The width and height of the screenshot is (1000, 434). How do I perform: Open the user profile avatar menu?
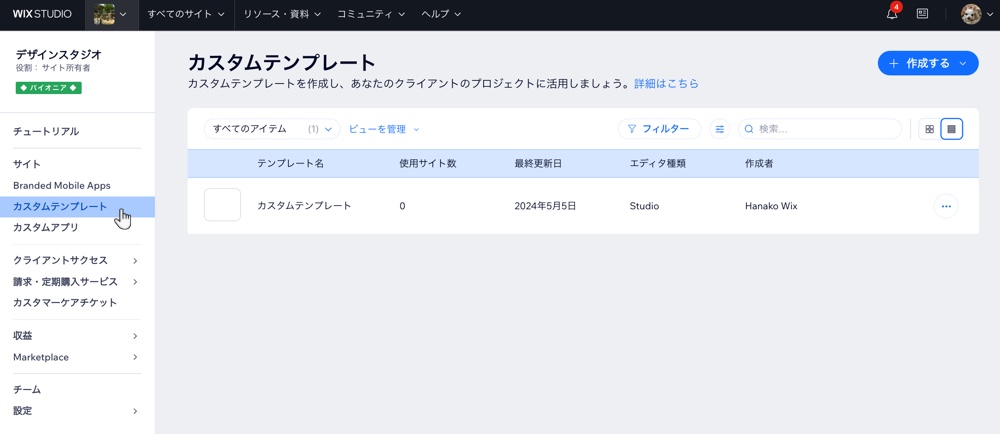pos(976,14)
